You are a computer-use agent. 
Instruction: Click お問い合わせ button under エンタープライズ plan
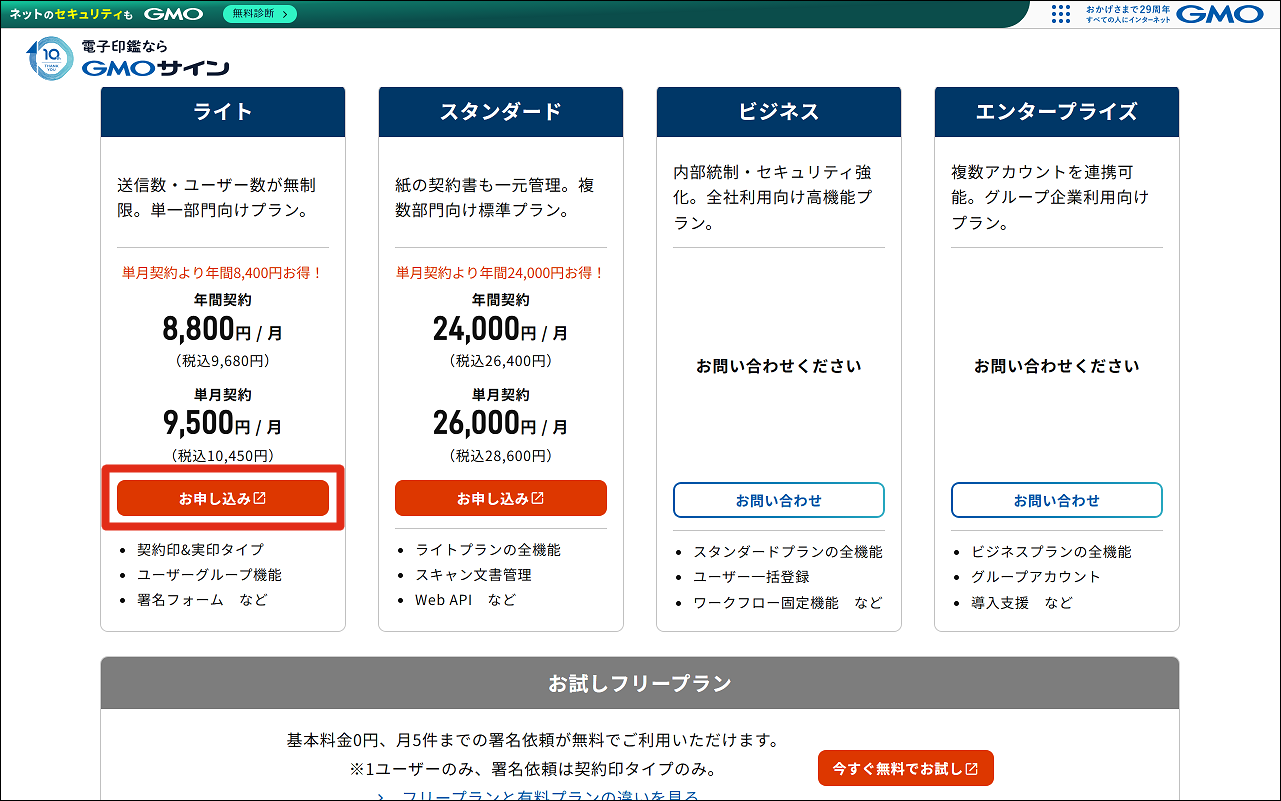tap(1056, 499)
